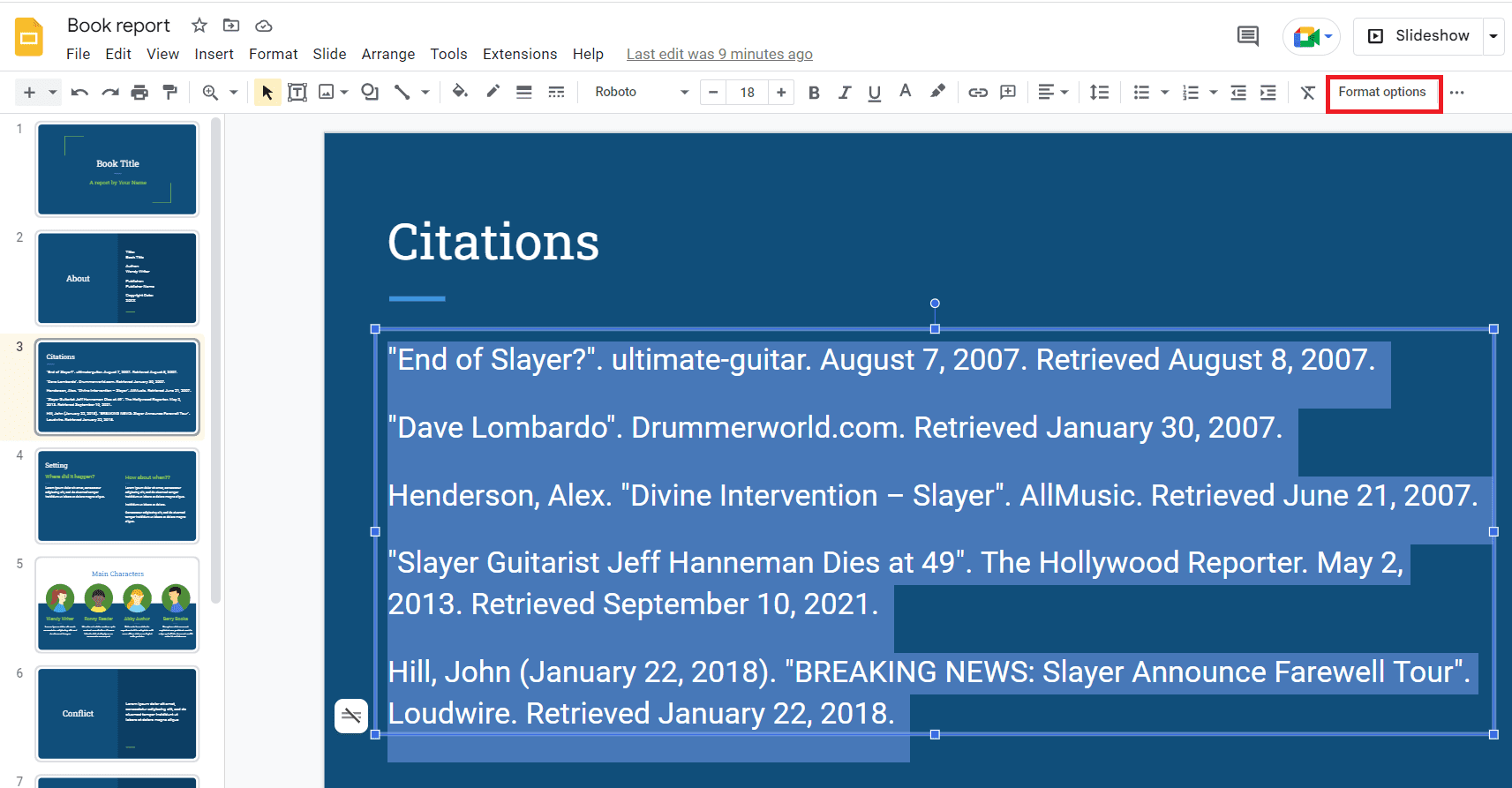Viewport: 1512px width, 788px height.
Task: Open line type dropdown arrow
Action: click(425, 92)
